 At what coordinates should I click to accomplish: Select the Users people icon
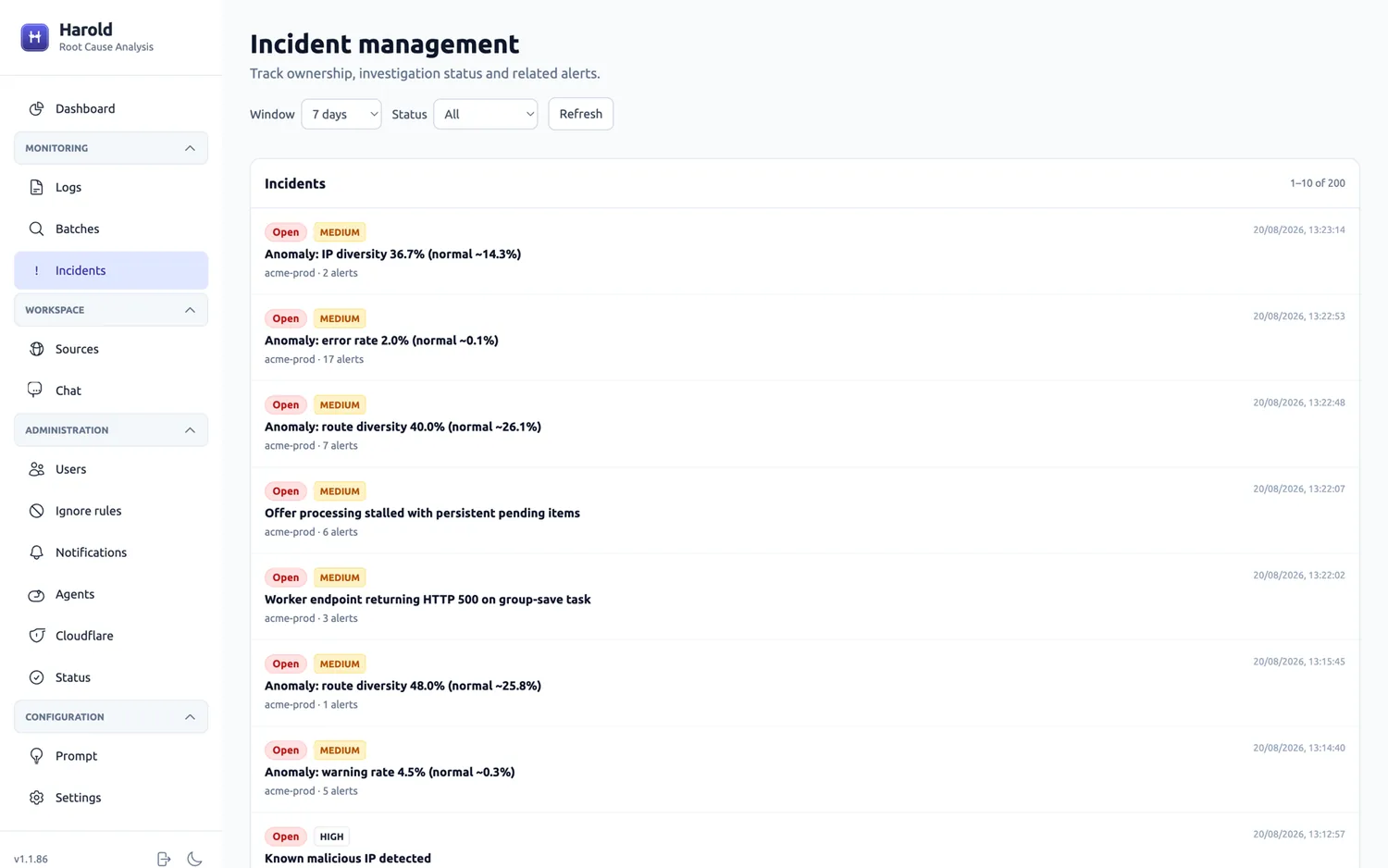(x=36, y=469)
